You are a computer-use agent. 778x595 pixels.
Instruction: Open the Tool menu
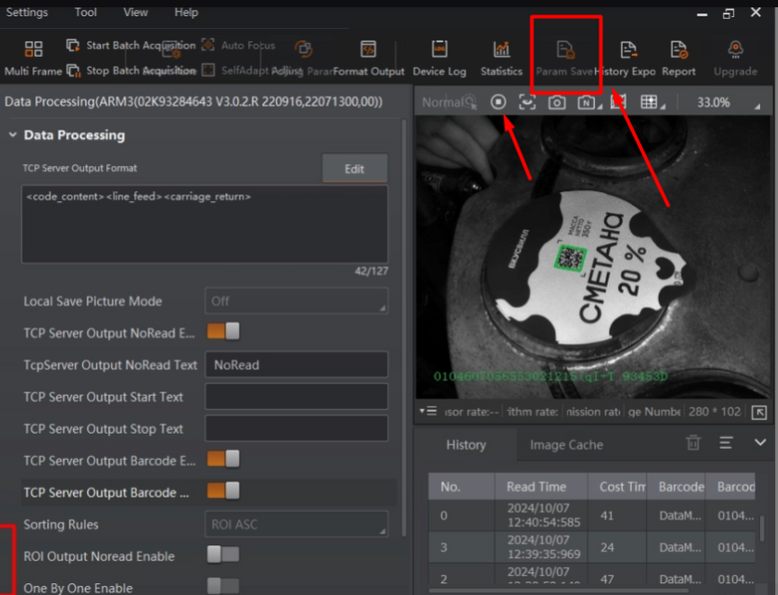pos(86,12)
